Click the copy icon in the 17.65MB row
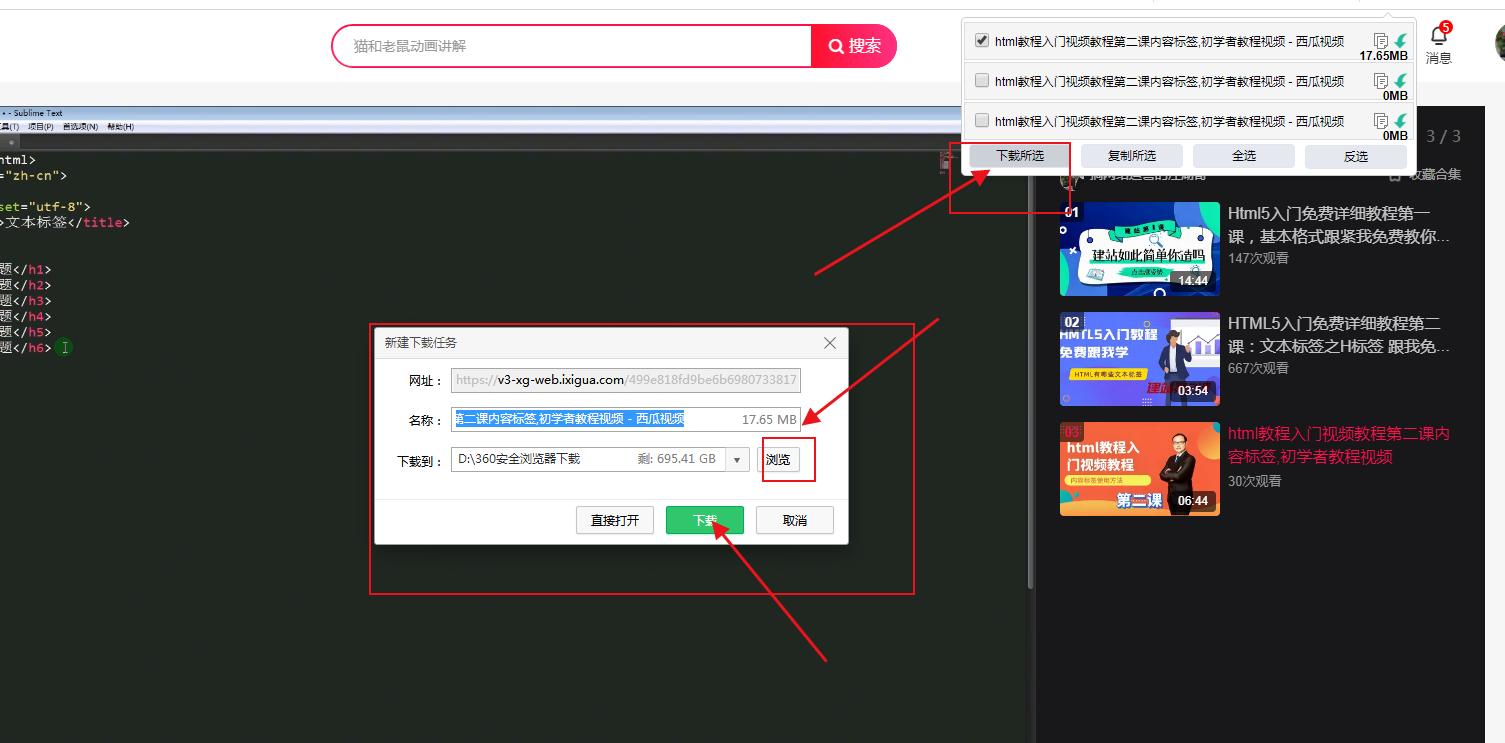The width and height of the screenshot is (1505, 743). pos(1381,41)
